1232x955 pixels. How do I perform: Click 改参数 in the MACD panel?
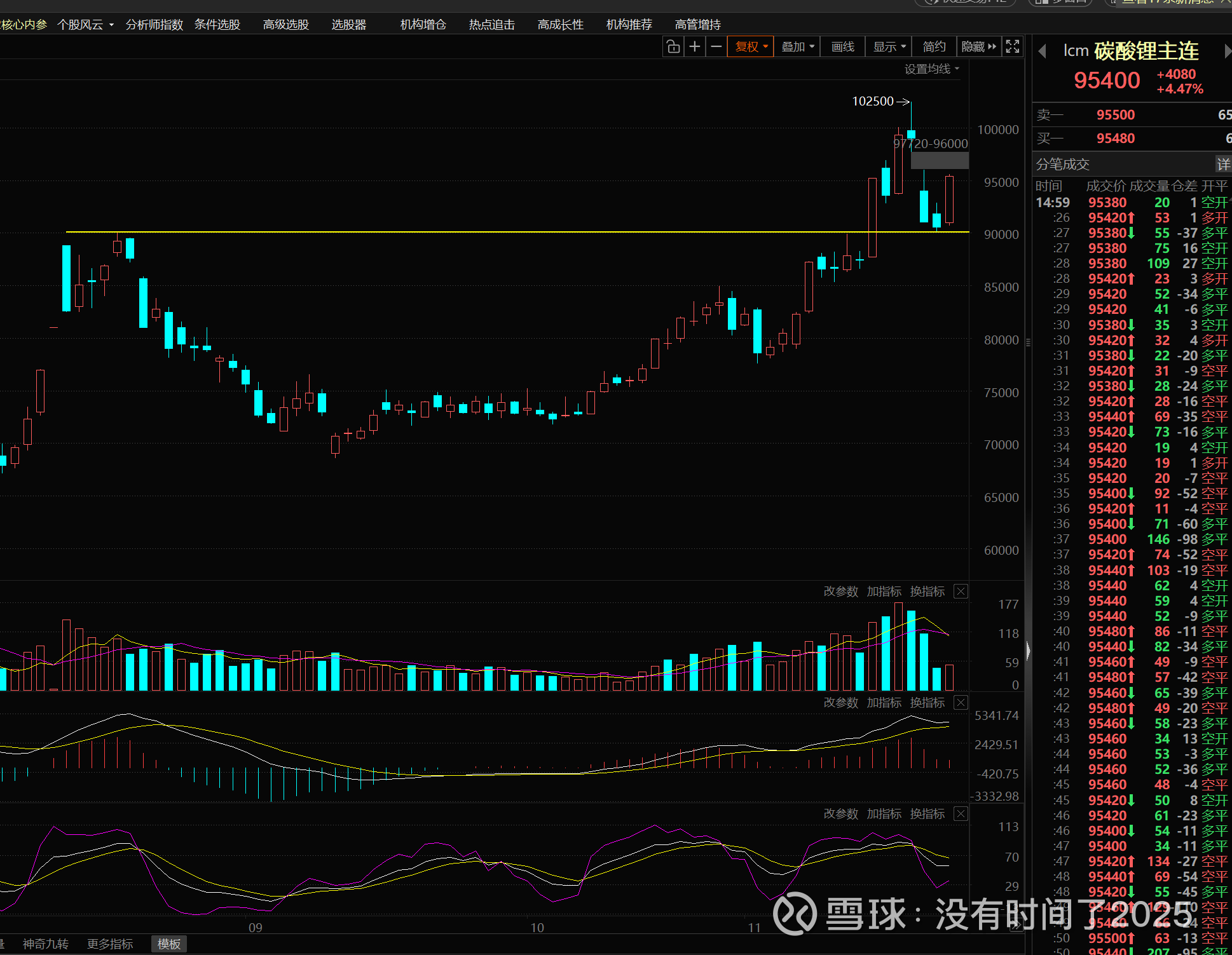[x=840, y=703]
